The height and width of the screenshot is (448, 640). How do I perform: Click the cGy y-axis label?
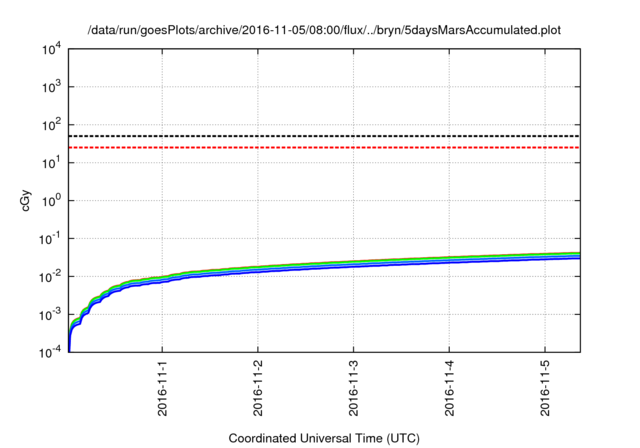tap(25, 201)
